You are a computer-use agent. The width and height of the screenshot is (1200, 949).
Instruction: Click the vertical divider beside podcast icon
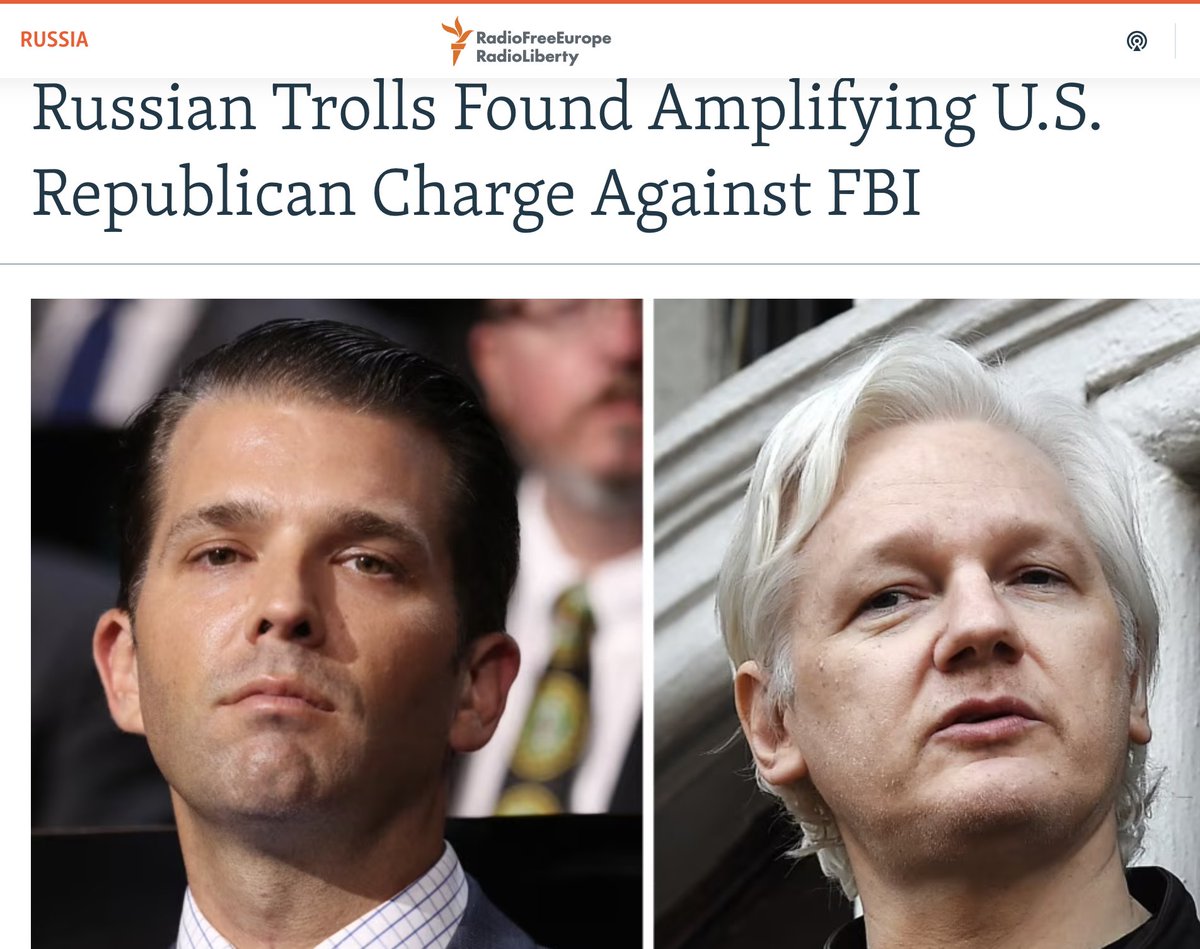(x=1175, y=41)
